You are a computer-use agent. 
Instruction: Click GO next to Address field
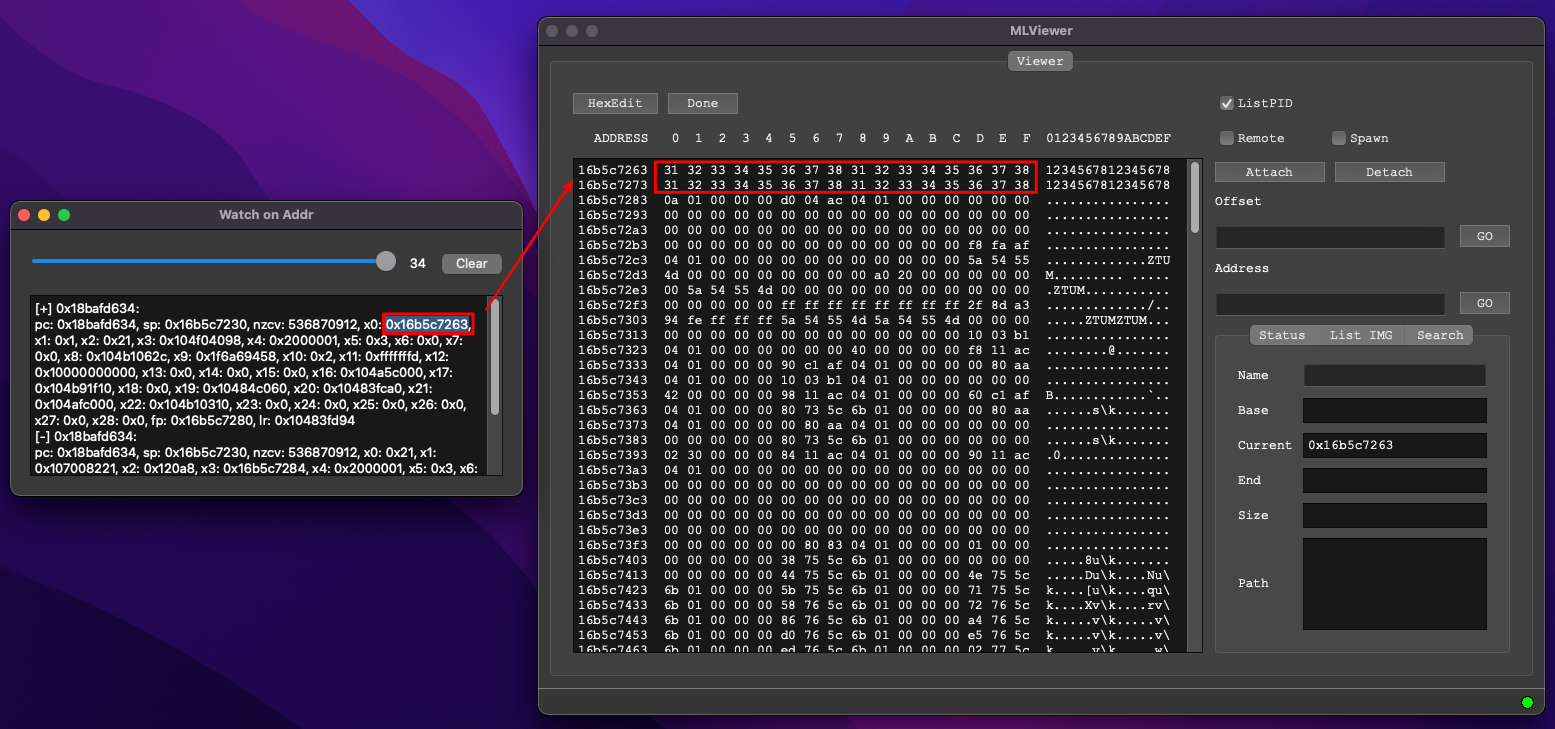click(1485, 303)
